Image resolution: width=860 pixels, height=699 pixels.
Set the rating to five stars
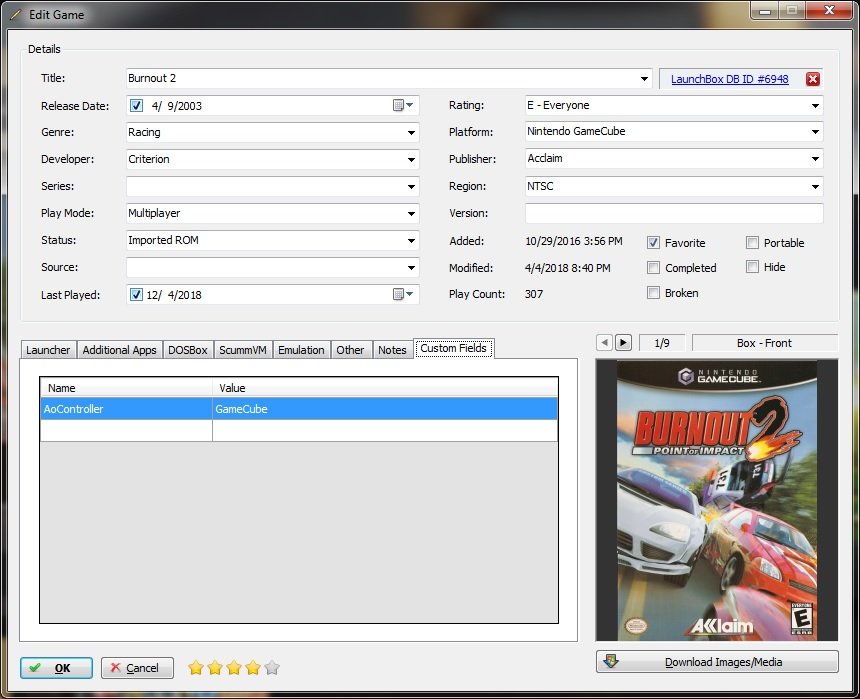point(272,668)
